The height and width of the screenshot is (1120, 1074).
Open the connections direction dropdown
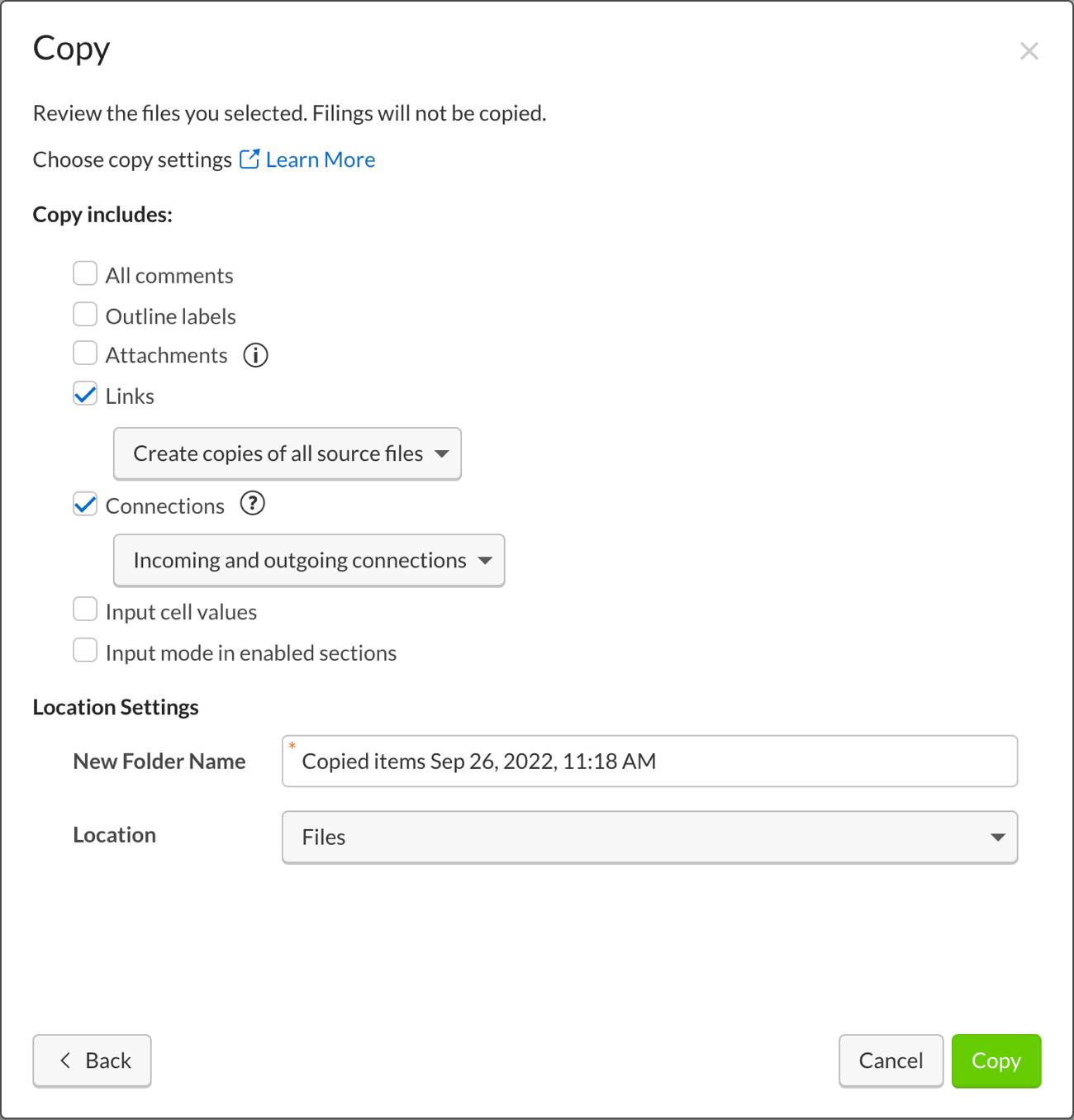pos(308,560)
